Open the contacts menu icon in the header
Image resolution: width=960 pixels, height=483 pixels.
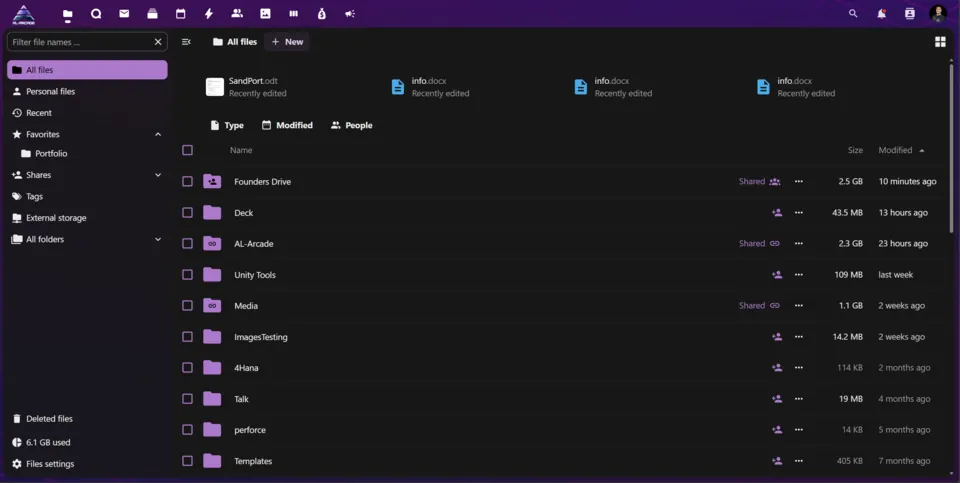[910, 13]
